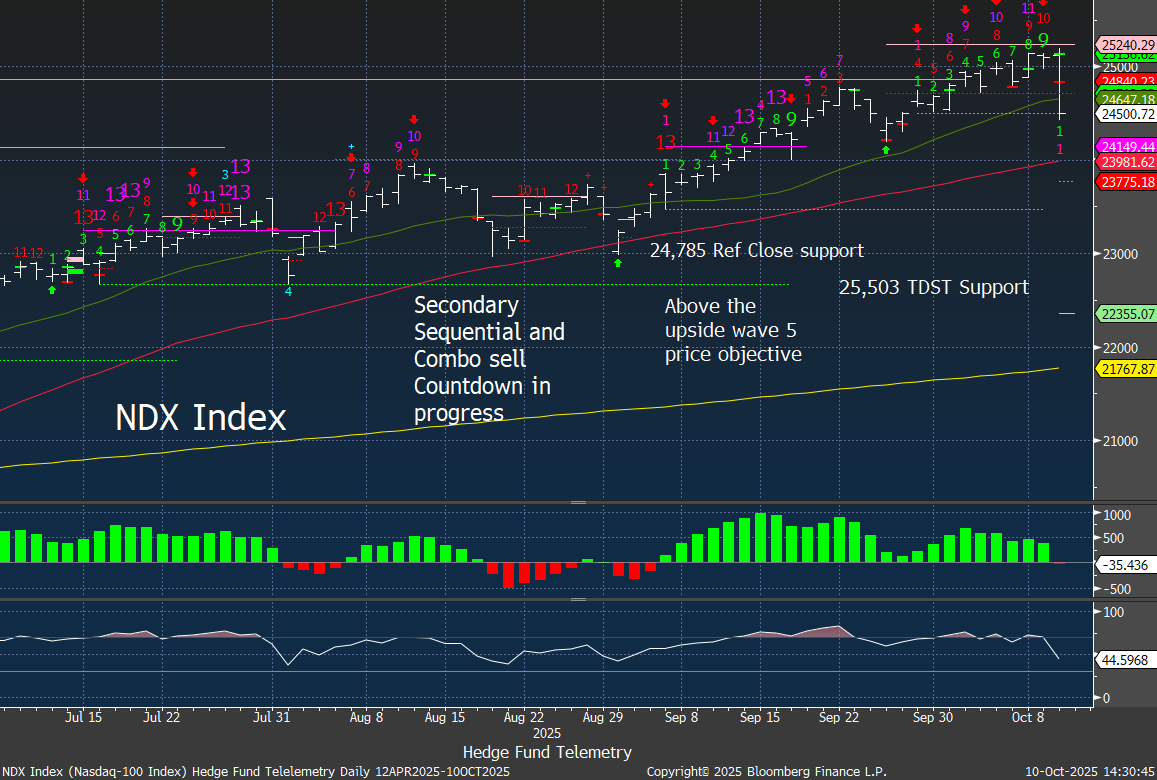
Task: Select the red down arrow above Jul 15 magenta 11
Action: (83, 177)
